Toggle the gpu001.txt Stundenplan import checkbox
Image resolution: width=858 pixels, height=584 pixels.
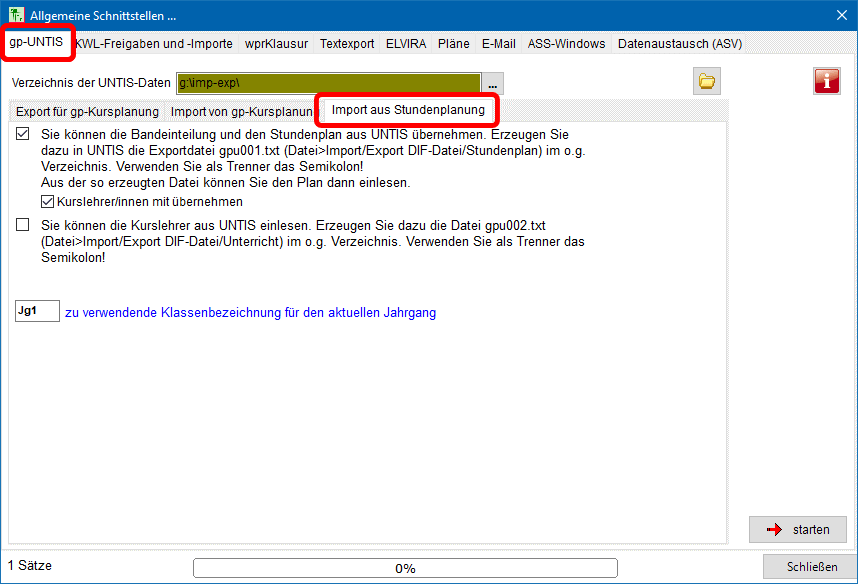(x=23, y=133)
